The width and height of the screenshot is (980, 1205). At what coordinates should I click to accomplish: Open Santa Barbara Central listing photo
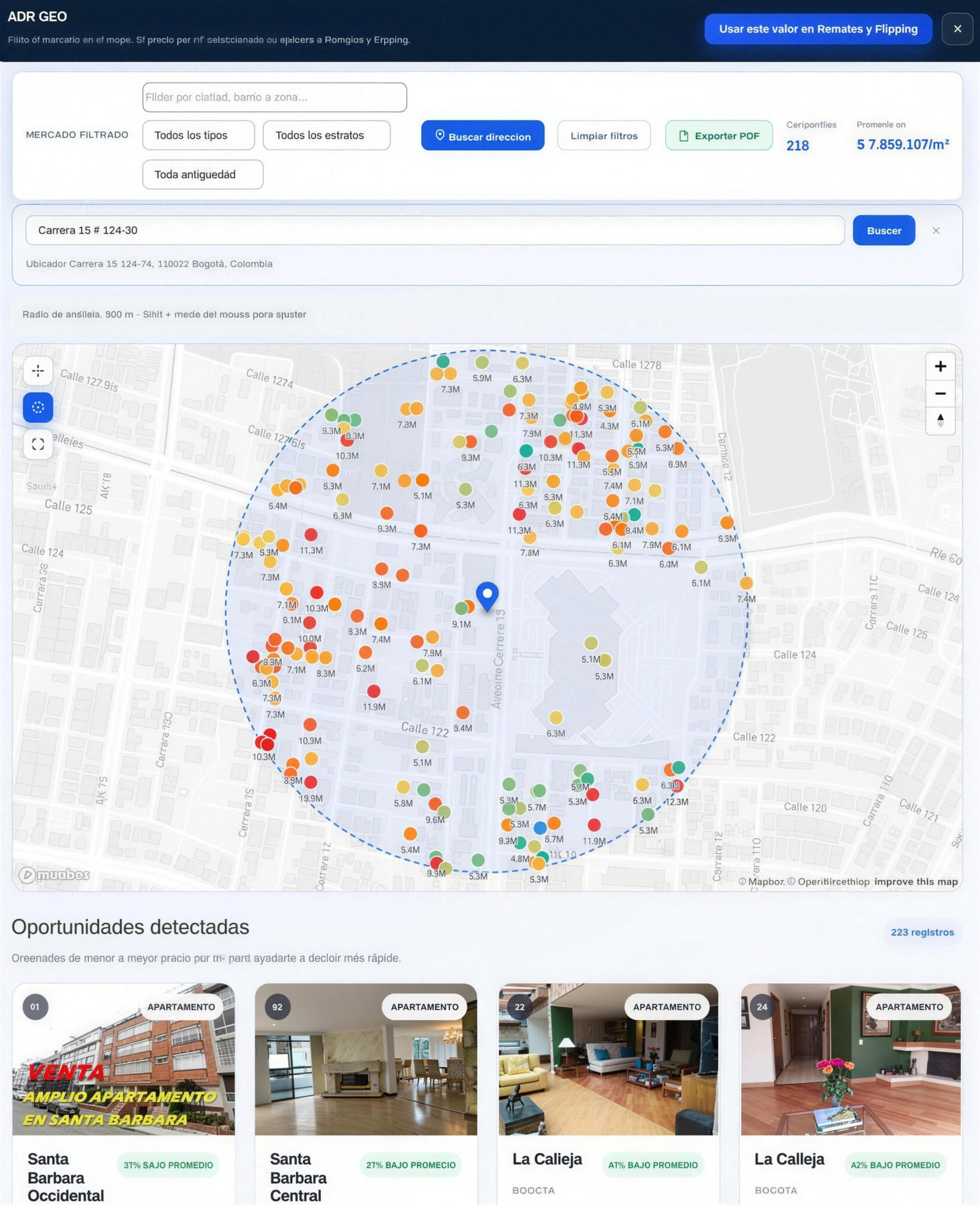(x=366, y=1059)
